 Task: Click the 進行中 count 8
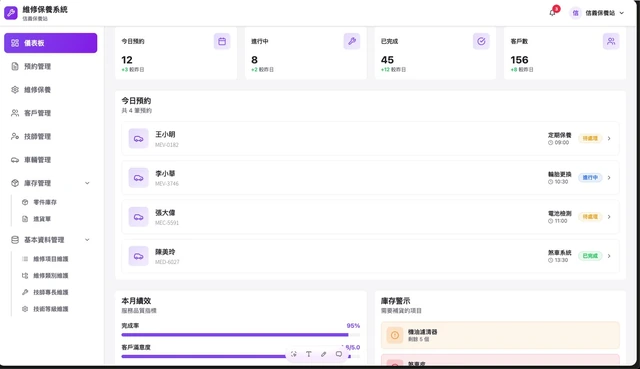[254, 60]
